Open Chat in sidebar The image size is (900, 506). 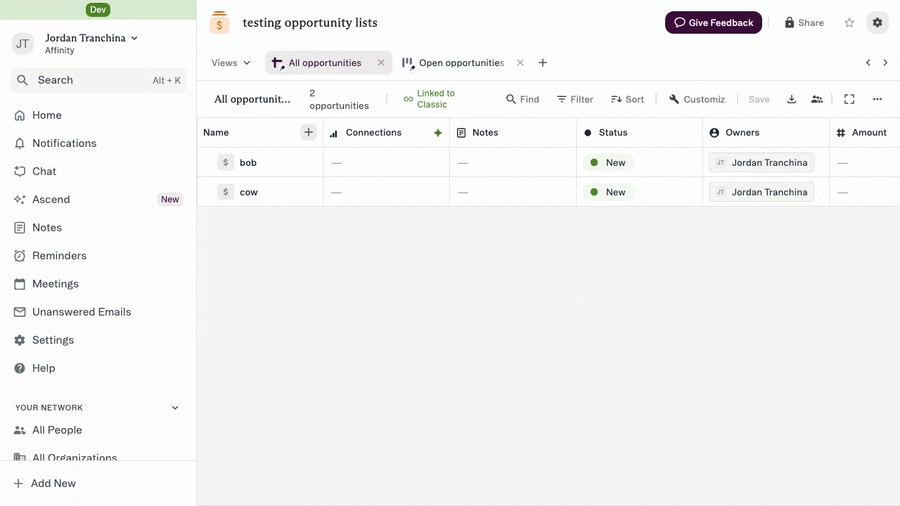[36, 172]
